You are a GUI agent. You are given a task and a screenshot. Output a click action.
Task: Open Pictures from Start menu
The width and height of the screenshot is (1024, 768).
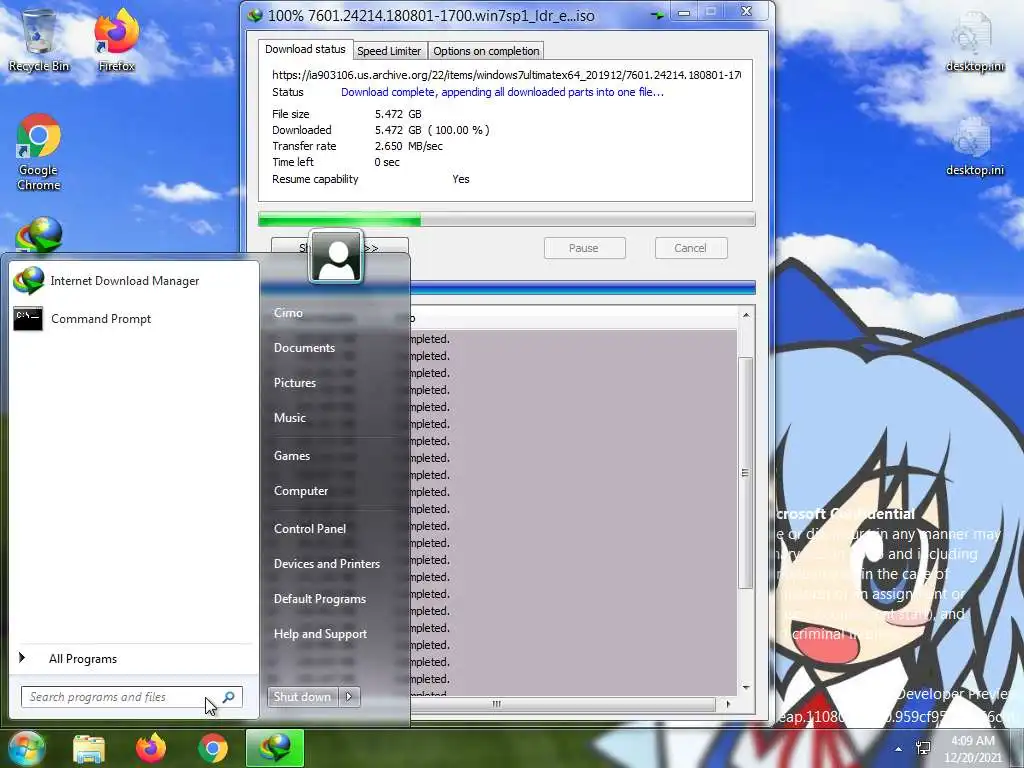295,383
